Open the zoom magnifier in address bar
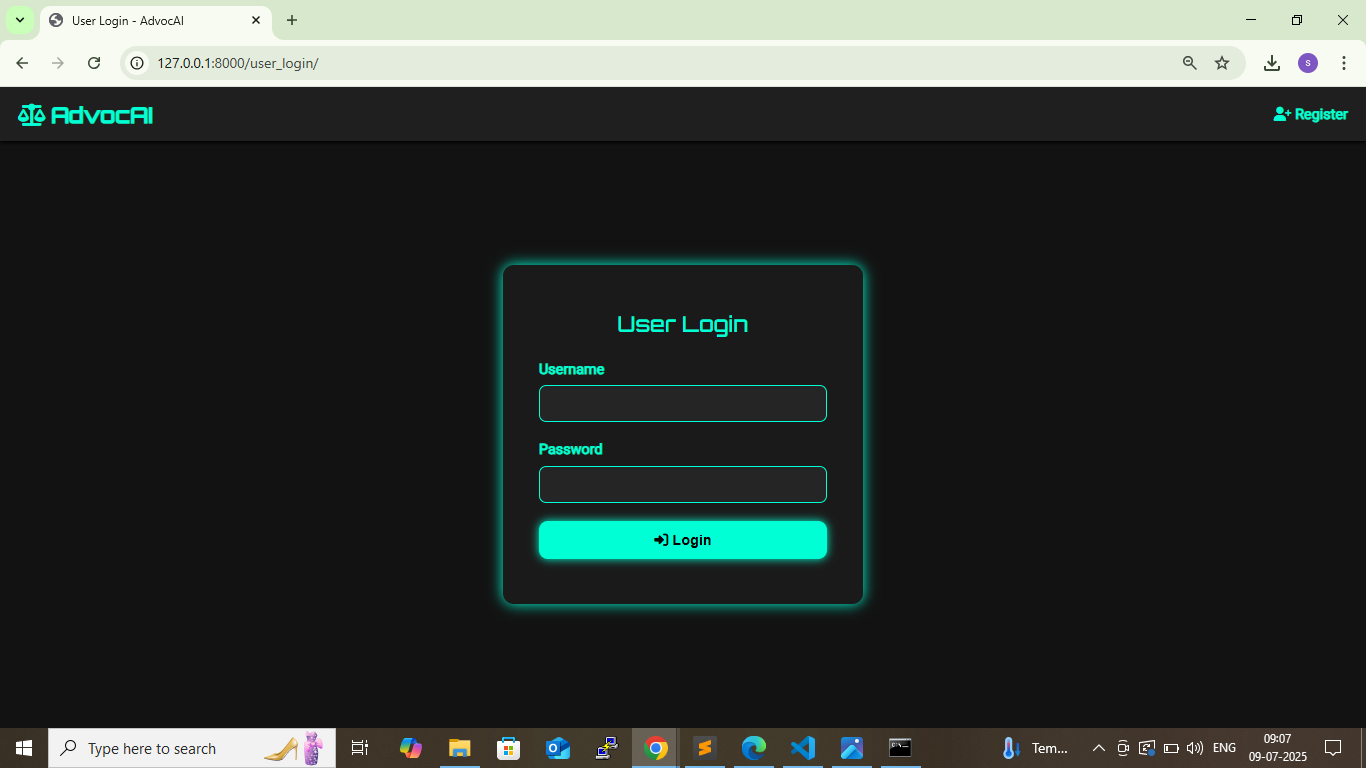The width and height of the screenshot is (1366, 768). (1190, 63)
